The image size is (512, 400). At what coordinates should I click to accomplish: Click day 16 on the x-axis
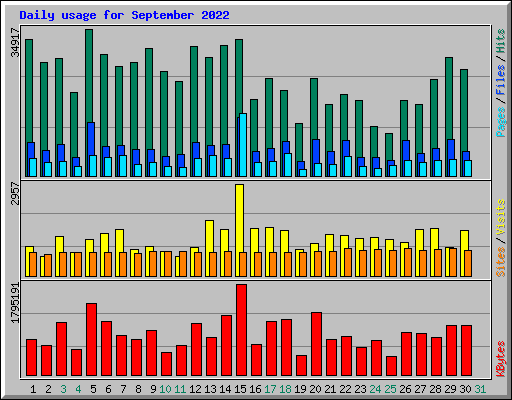(x=255, y=389)
